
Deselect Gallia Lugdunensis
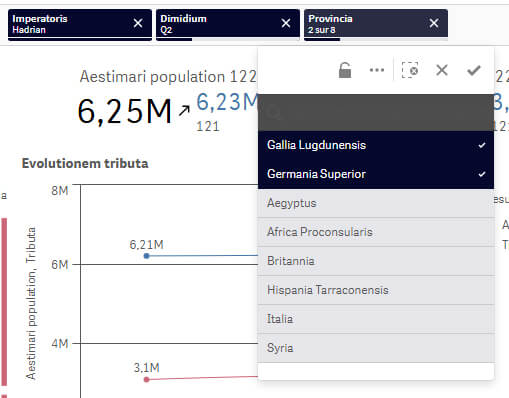(376, 145)
